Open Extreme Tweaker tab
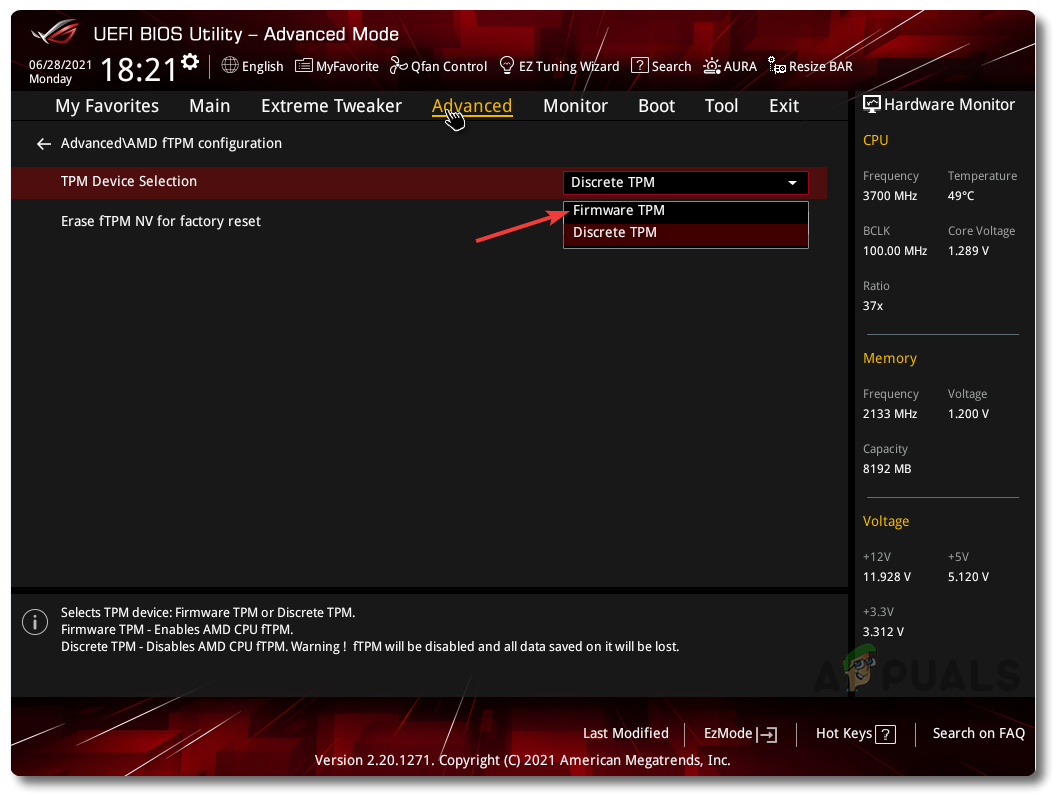This screenshot has width=1054, height=794. click(x=331, y=106)
